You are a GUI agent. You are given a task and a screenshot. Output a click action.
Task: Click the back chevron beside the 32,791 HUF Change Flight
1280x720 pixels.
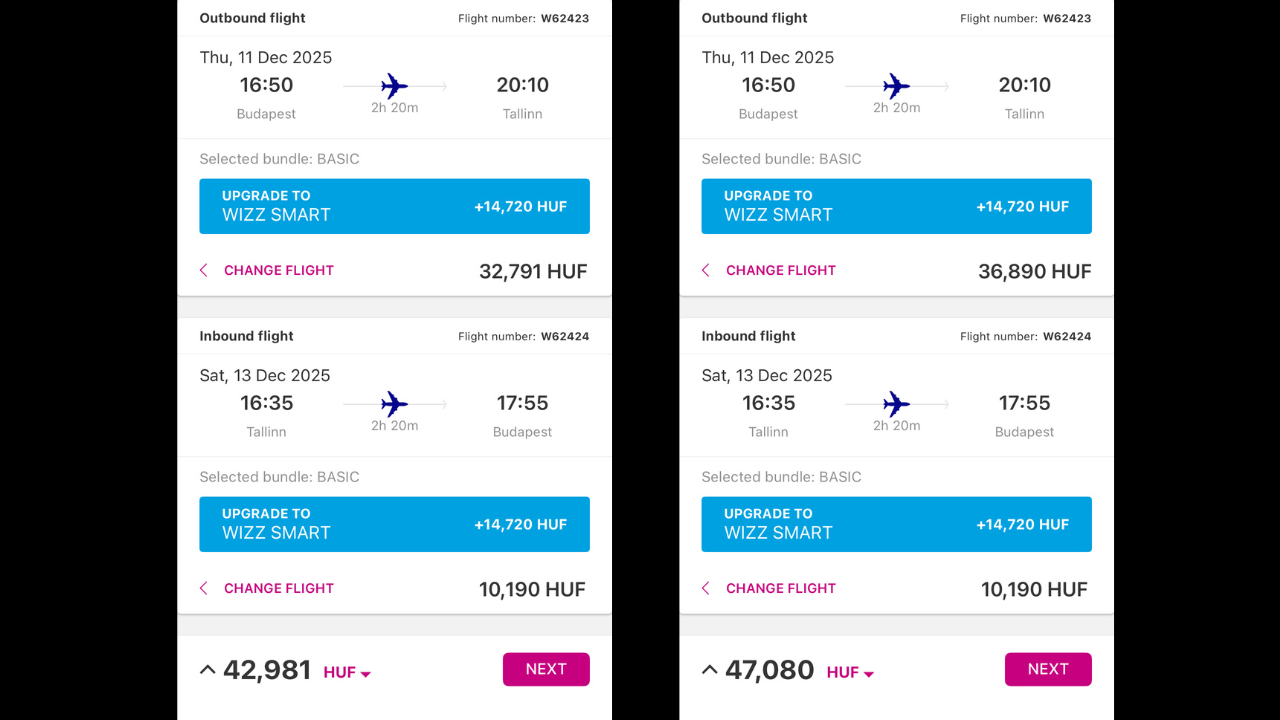[x=204, y=270]
